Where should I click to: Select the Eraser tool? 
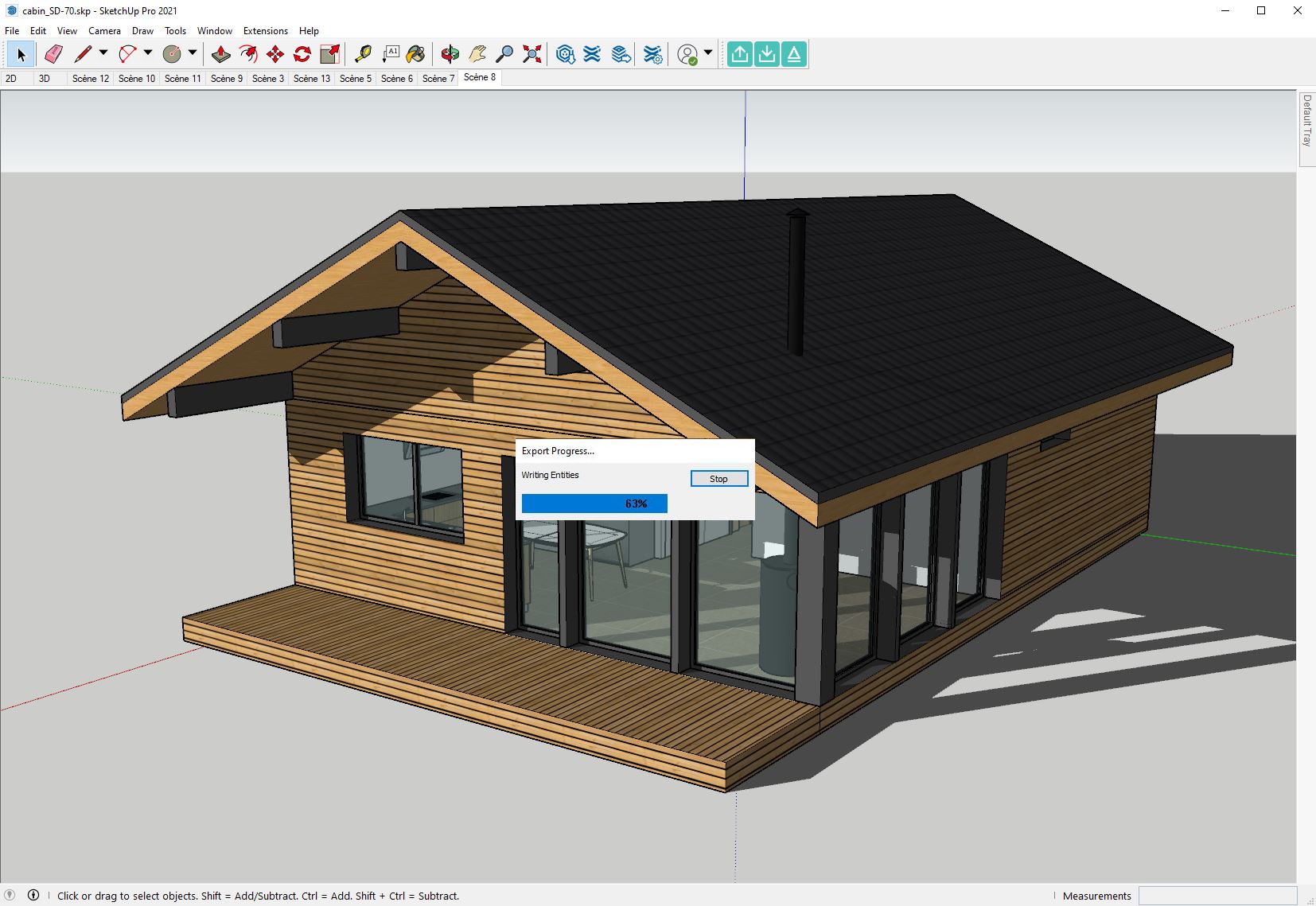[53, 53]
